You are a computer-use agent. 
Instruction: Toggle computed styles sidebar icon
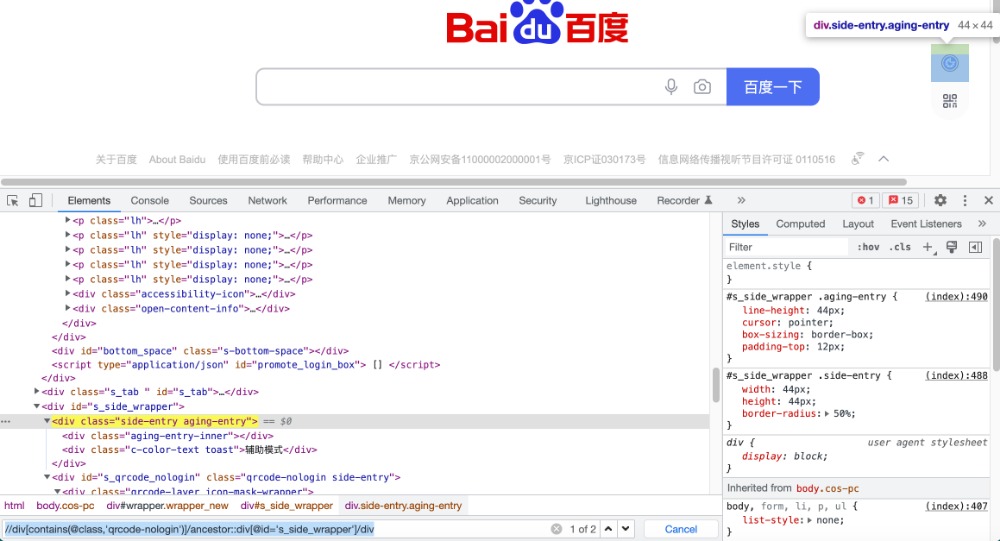pos(975,247)
